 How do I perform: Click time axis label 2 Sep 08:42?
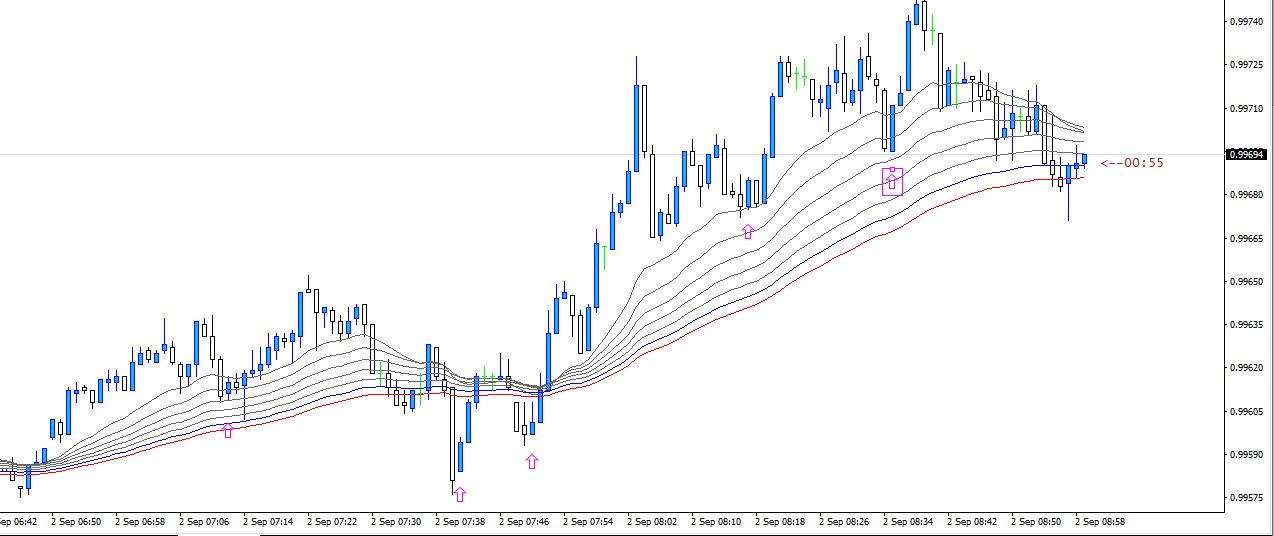[x=972, y=522]
